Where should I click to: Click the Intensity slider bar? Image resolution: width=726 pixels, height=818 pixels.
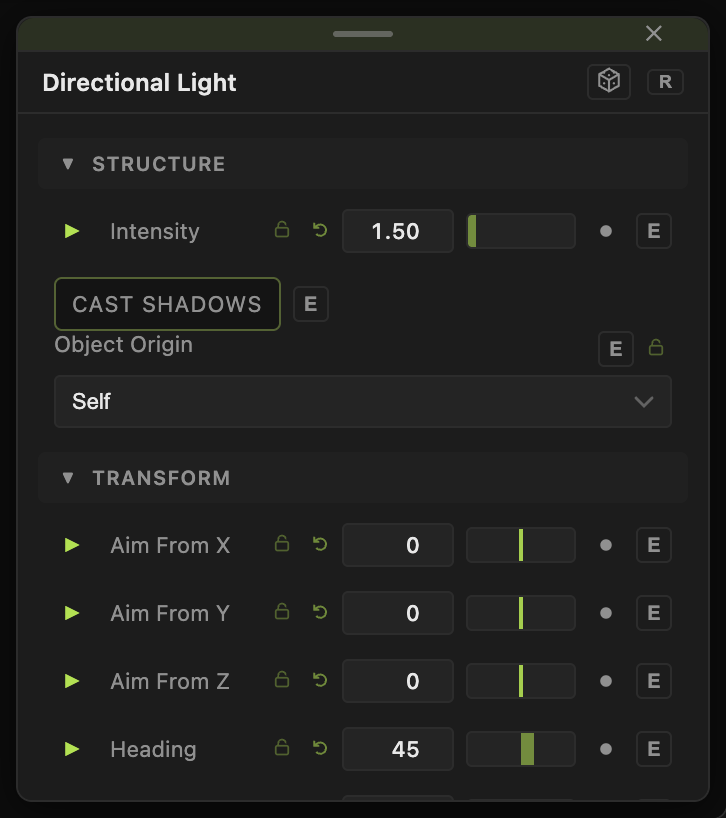pos(521,231)
